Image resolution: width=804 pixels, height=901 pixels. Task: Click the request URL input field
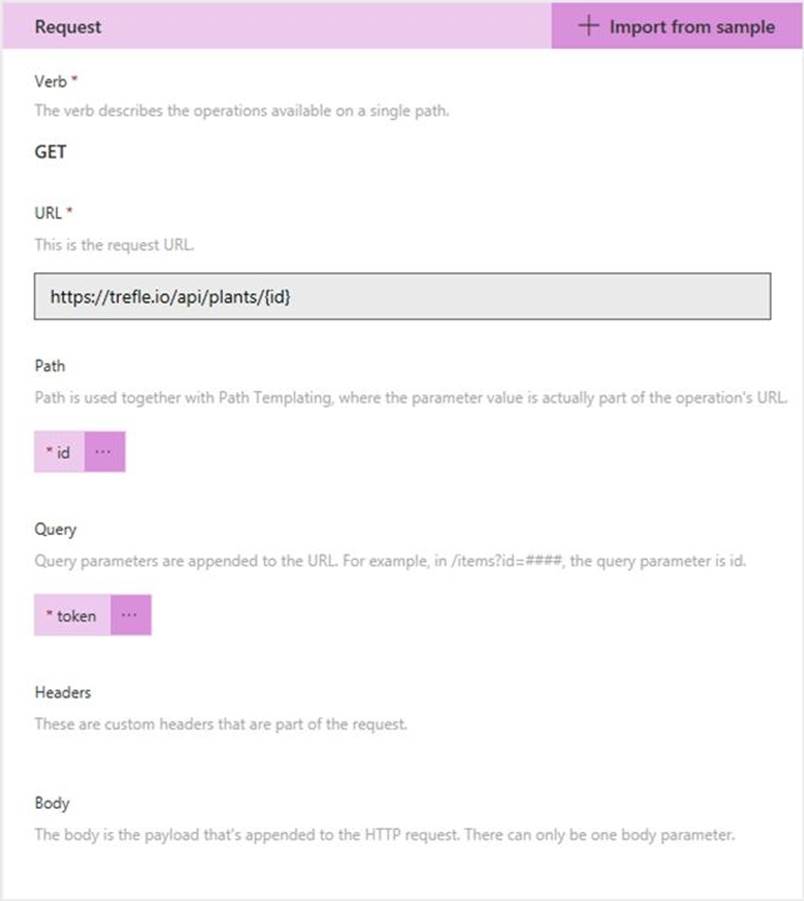click(x=402, y=297)
